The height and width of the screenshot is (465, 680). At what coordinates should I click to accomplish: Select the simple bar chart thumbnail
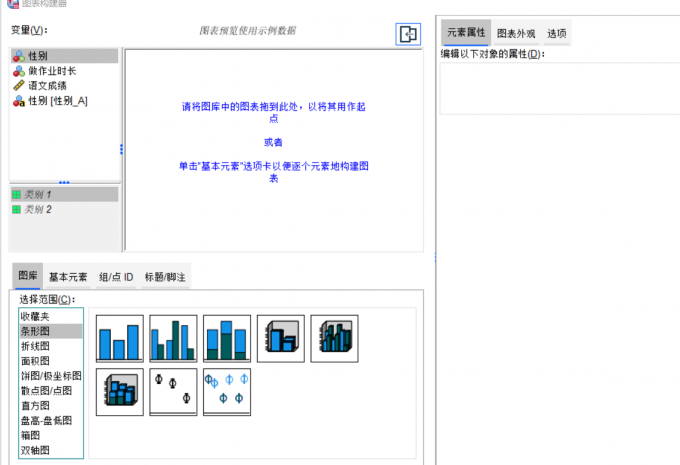coord(120,339)
